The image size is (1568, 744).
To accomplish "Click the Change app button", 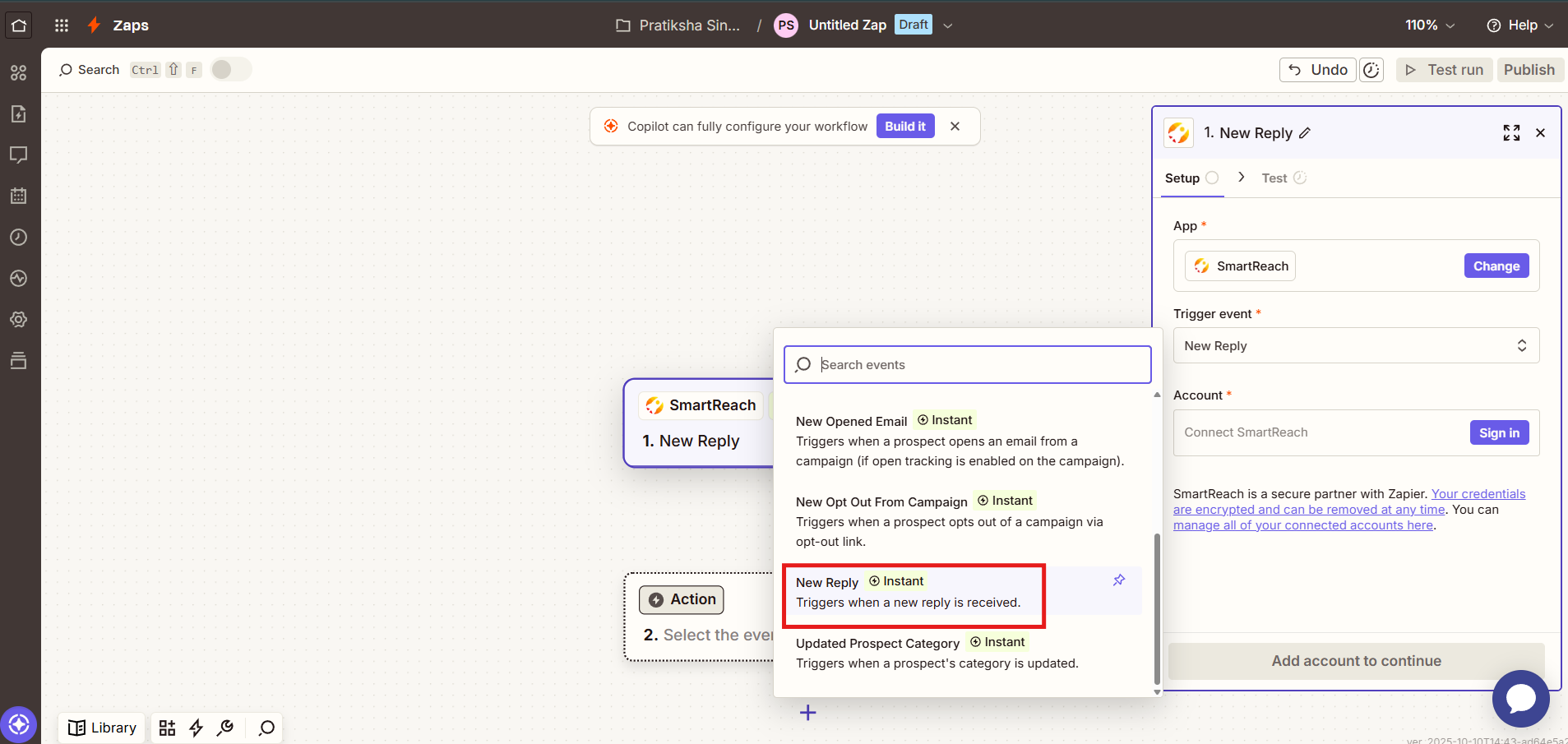I will 1496,266.
